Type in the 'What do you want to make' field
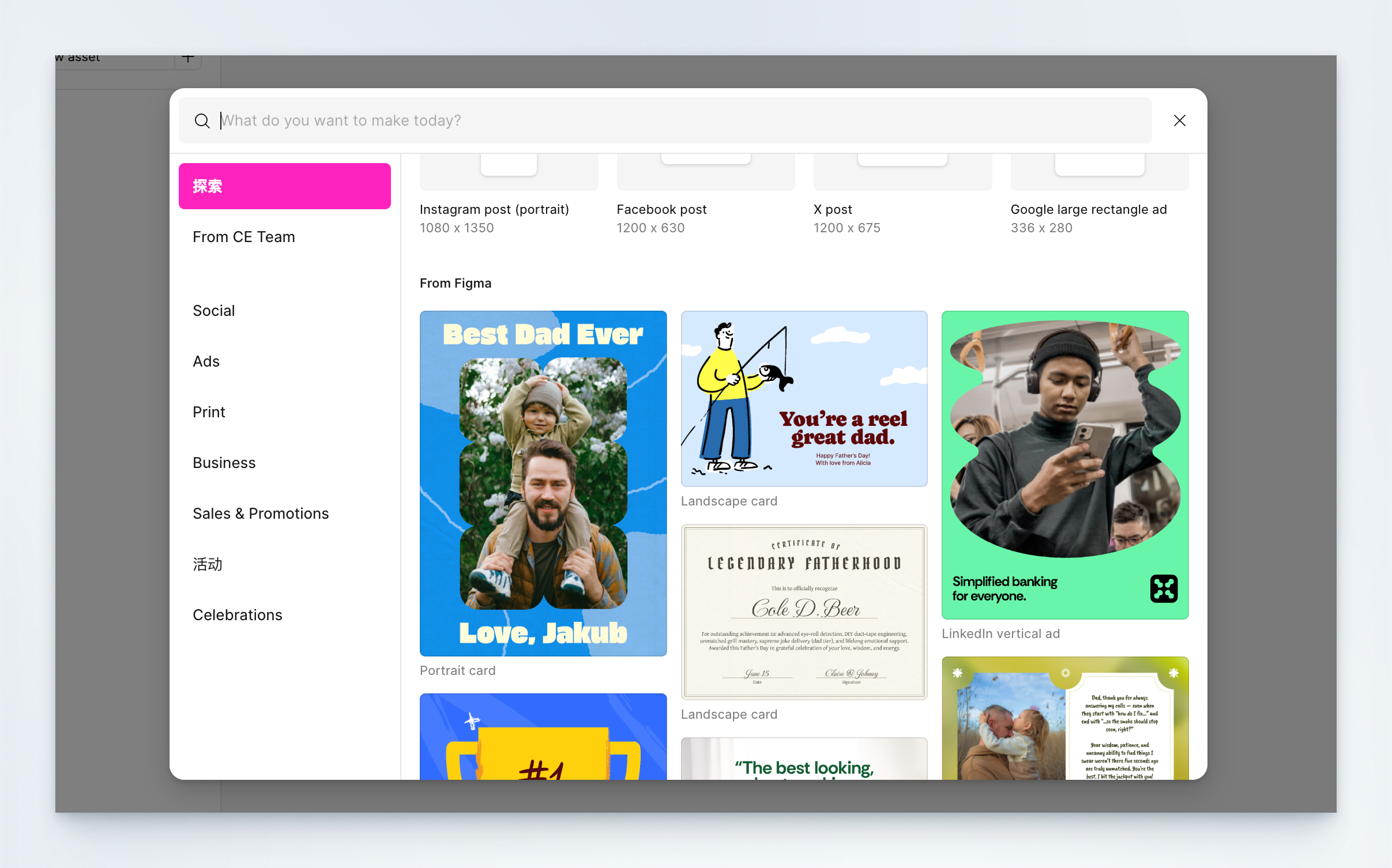1392x868 pixels. tap(663, 120)
